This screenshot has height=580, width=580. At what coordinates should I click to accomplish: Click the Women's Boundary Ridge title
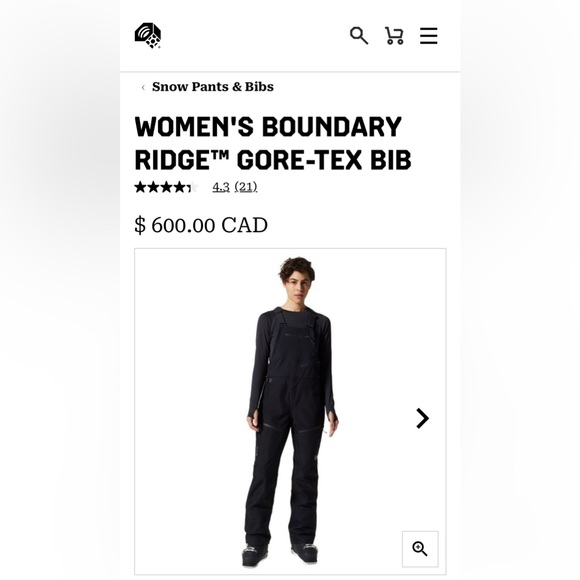(x=273, y=143)
